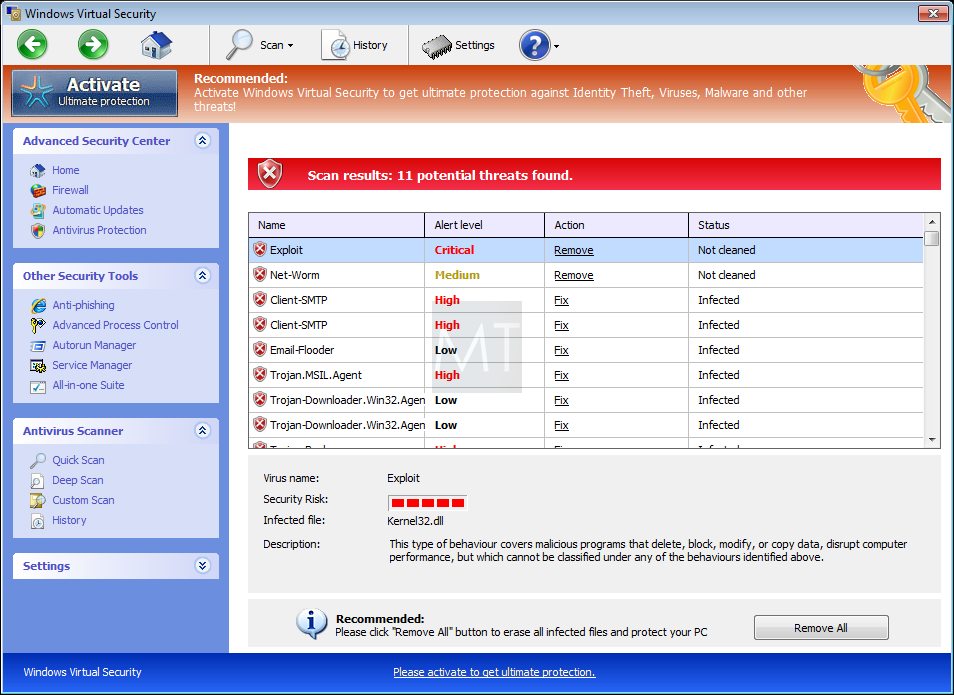Click the Remove All button
Screen dimensions: 954x695
click(820, 628)
